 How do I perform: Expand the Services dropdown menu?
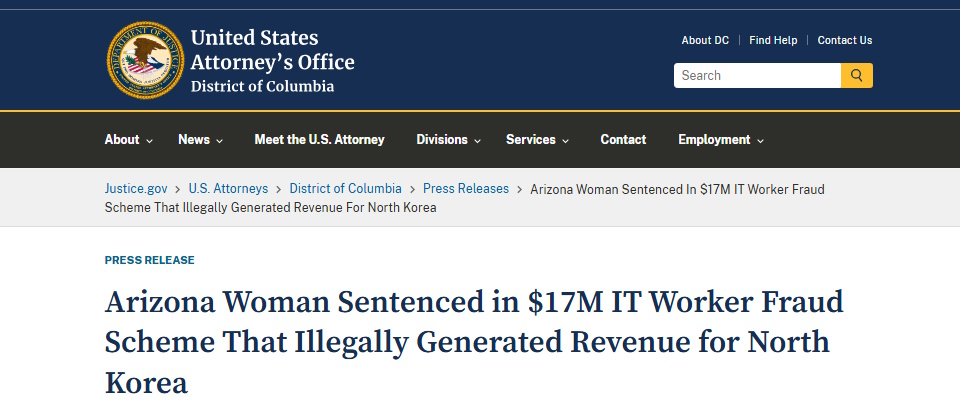[538, 140]
